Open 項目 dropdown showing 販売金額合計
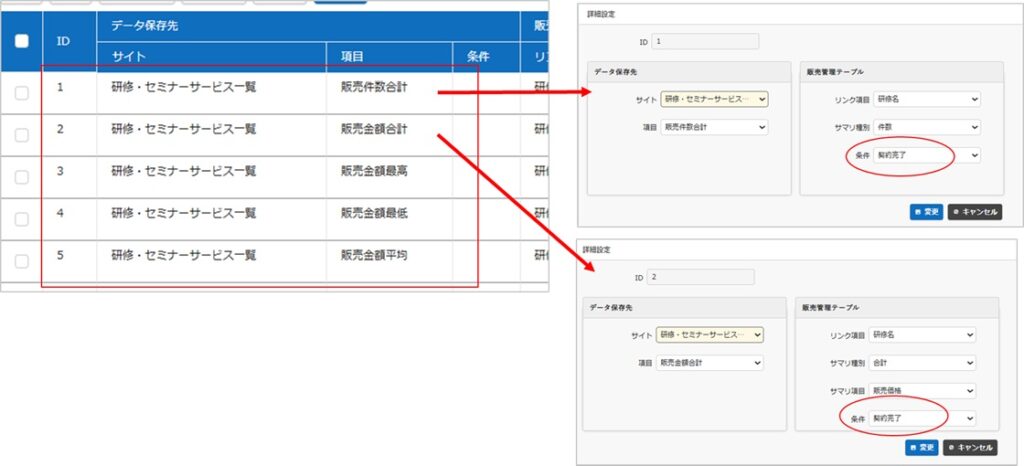 [710, 362]
